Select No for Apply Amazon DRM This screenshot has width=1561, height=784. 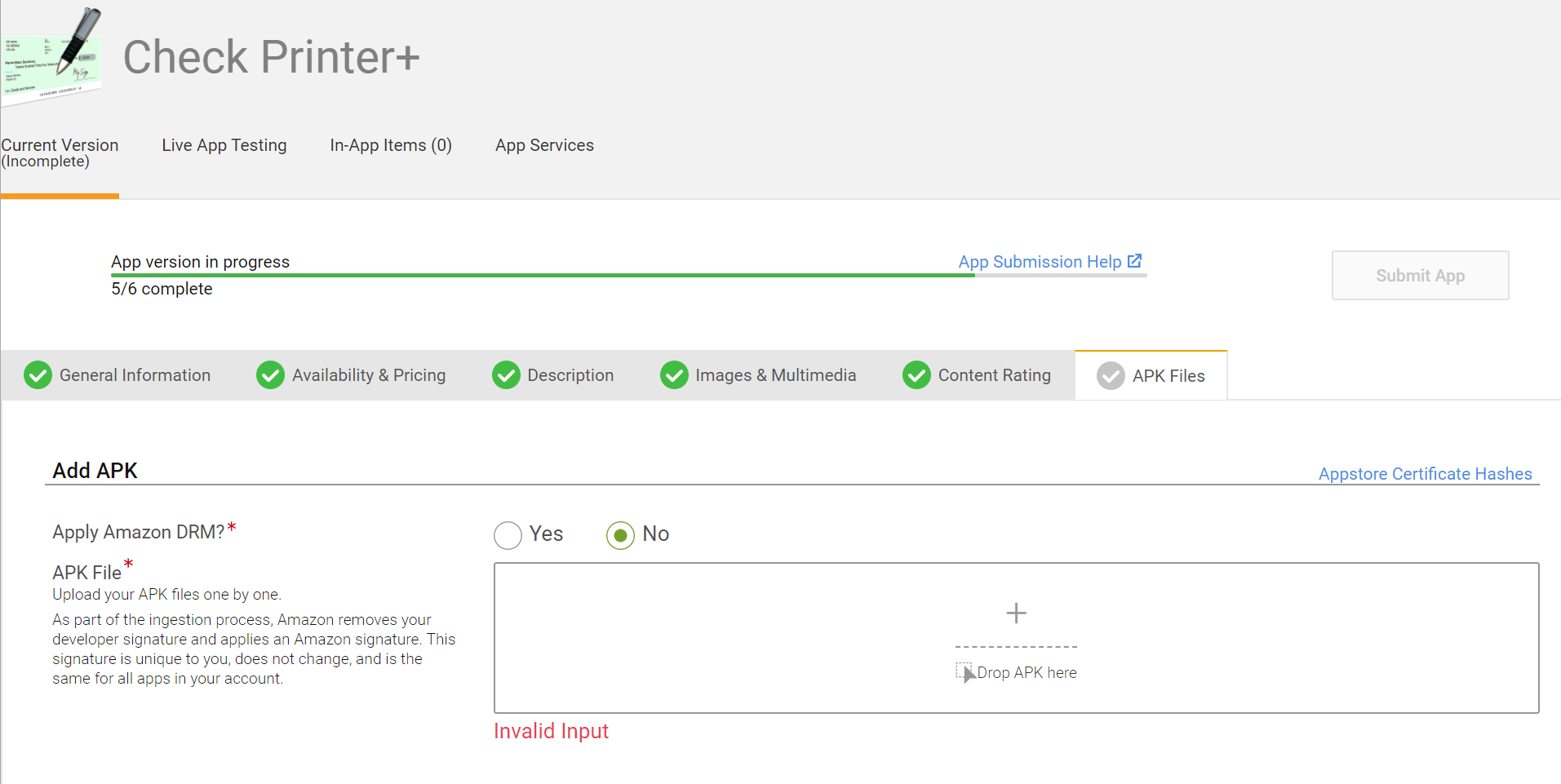point(620,535)
